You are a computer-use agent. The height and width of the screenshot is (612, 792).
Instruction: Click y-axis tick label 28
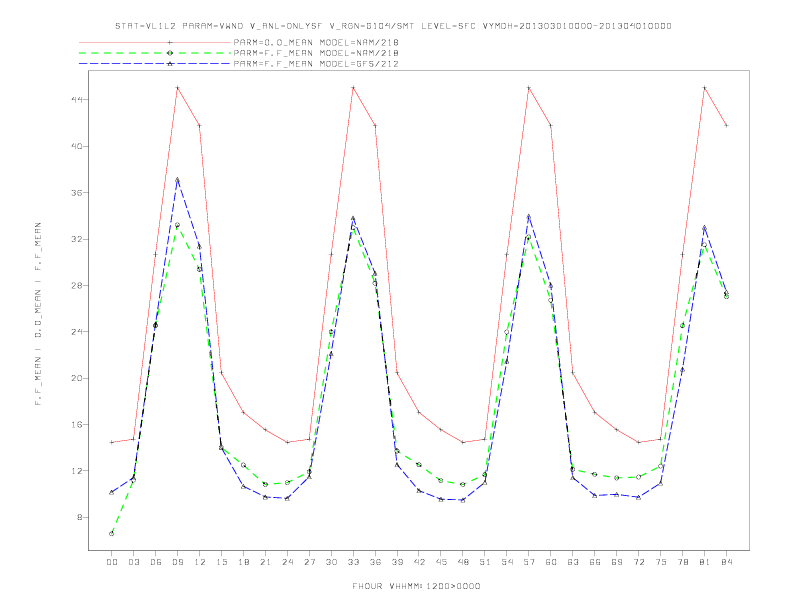pyautogui.click(x=77, y=285)
